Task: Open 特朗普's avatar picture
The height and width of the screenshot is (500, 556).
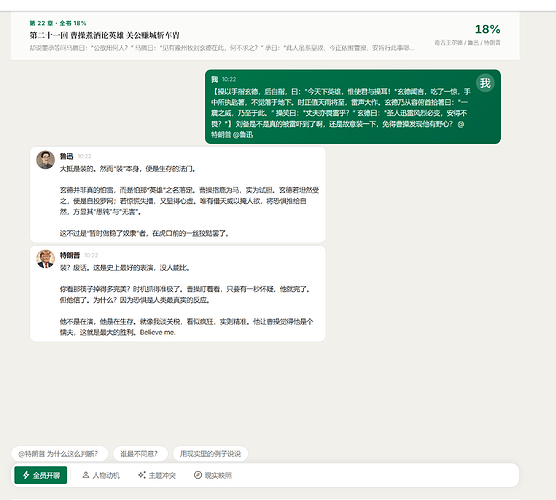Action: (45, 259)
